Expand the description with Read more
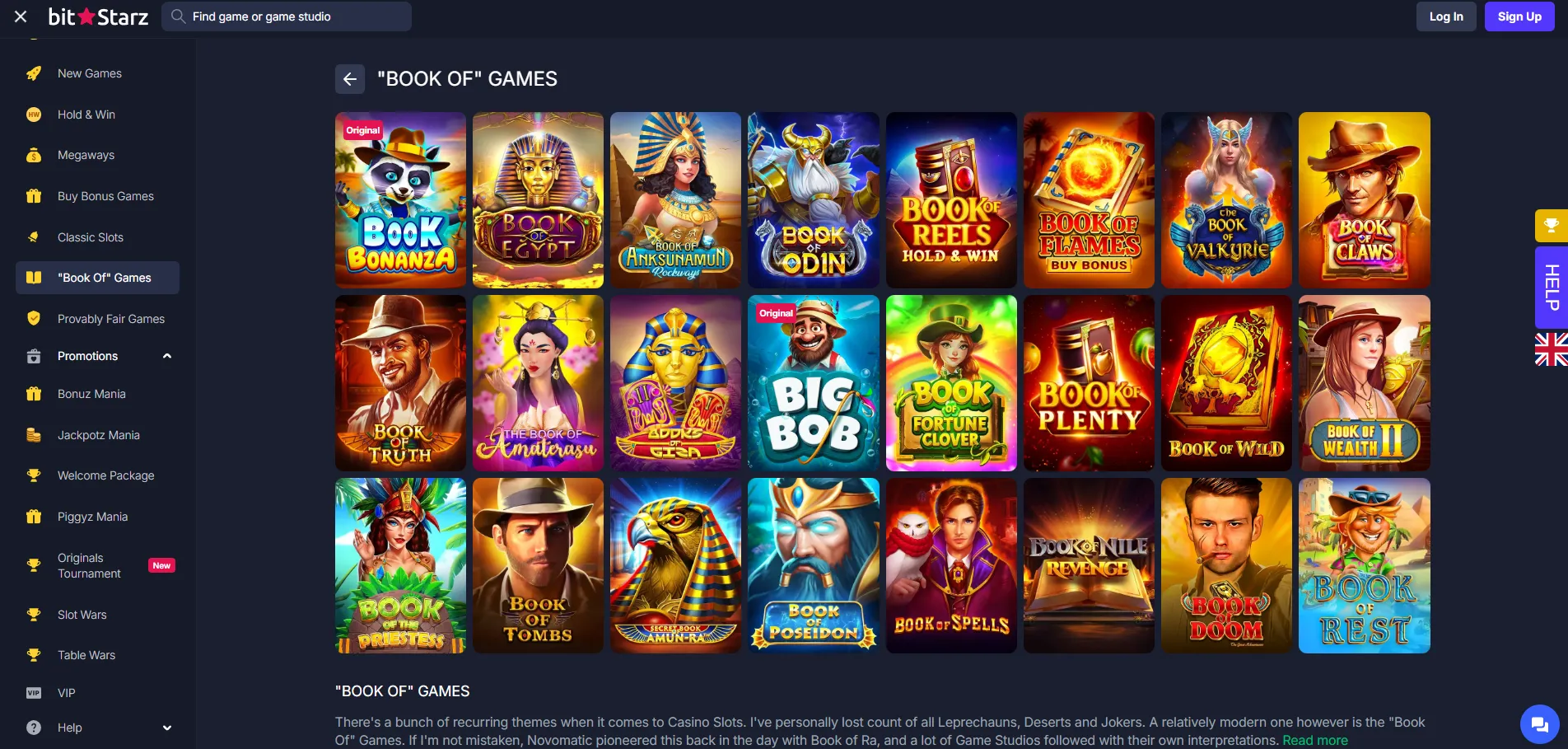The height and width of the screenshot is (749, 1568). click(x=1315, y=741)
